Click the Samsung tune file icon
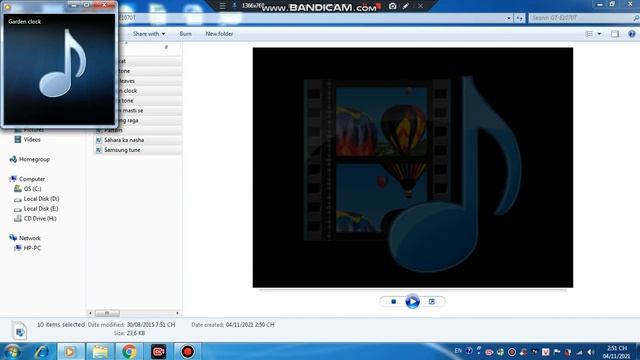Viewport: 640px width, 360px height. (x=99, y=150)
